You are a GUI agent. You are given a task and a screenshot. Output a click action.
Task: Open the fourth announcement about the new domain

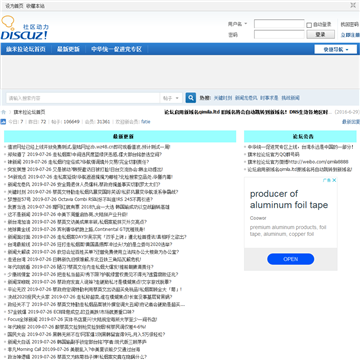click(x=299, y=169)
